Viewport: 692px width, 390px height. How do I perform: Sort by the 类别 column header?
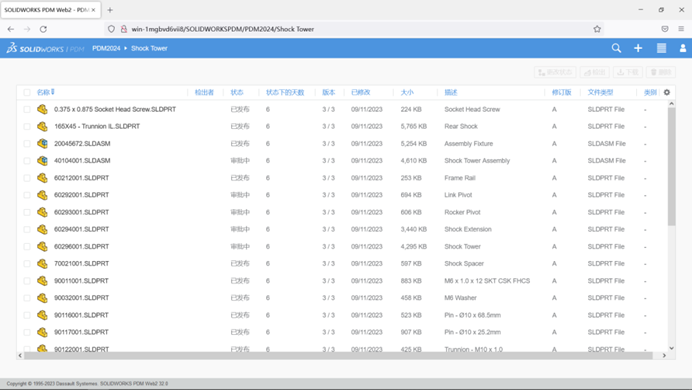coord(650,92)
